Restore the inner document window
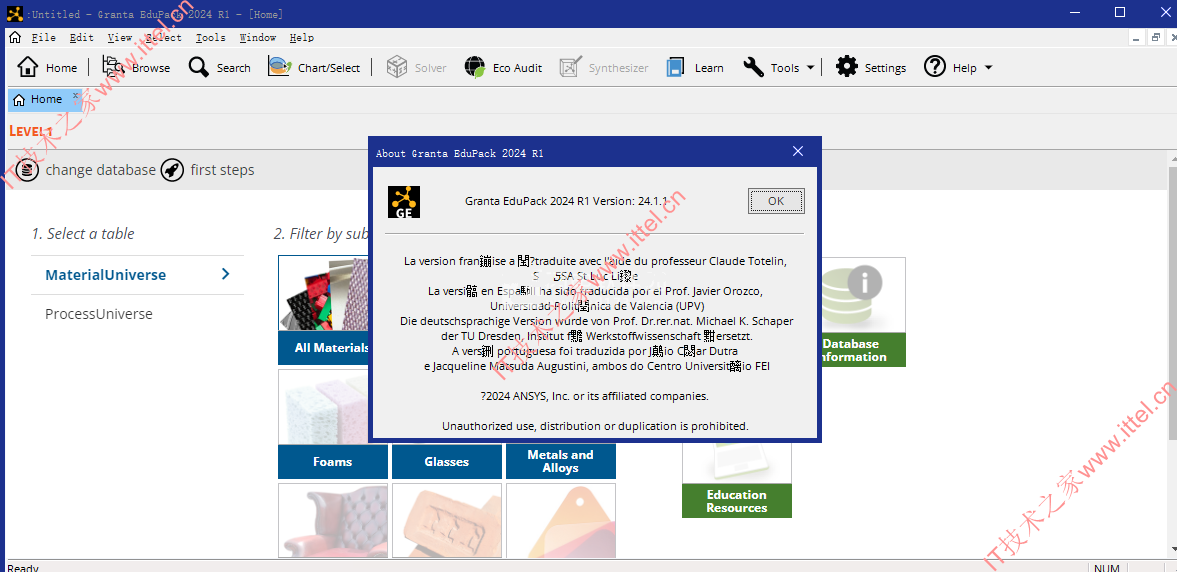 tap(1156, 38)
